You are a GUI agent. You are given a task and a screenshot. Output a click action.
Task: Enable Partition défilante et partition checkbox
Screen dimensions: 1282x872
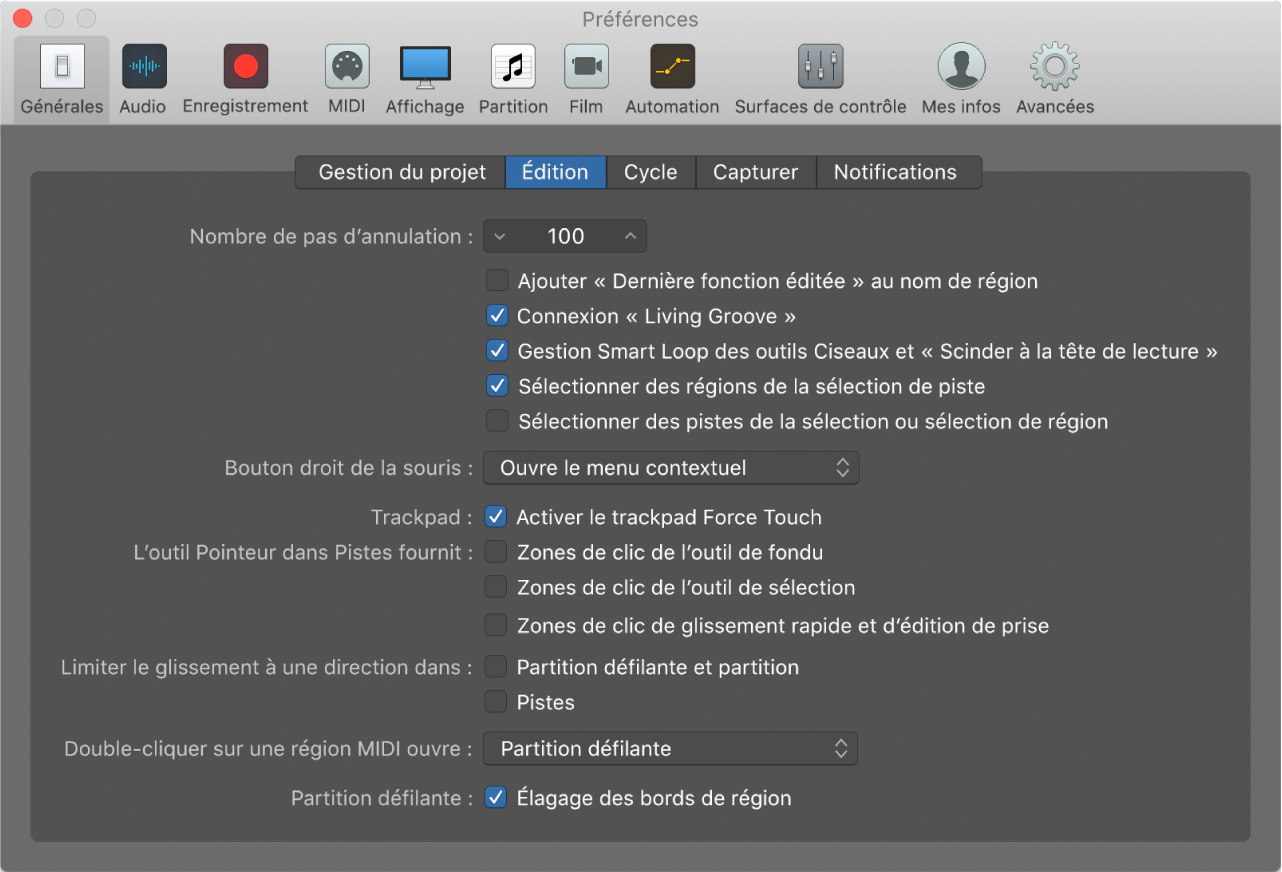[496, 667]
